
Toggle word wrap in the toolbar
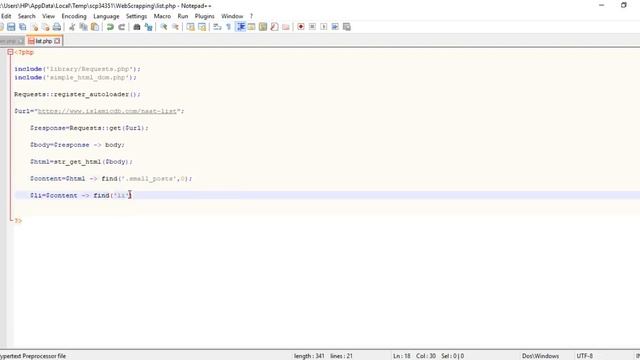217,27
